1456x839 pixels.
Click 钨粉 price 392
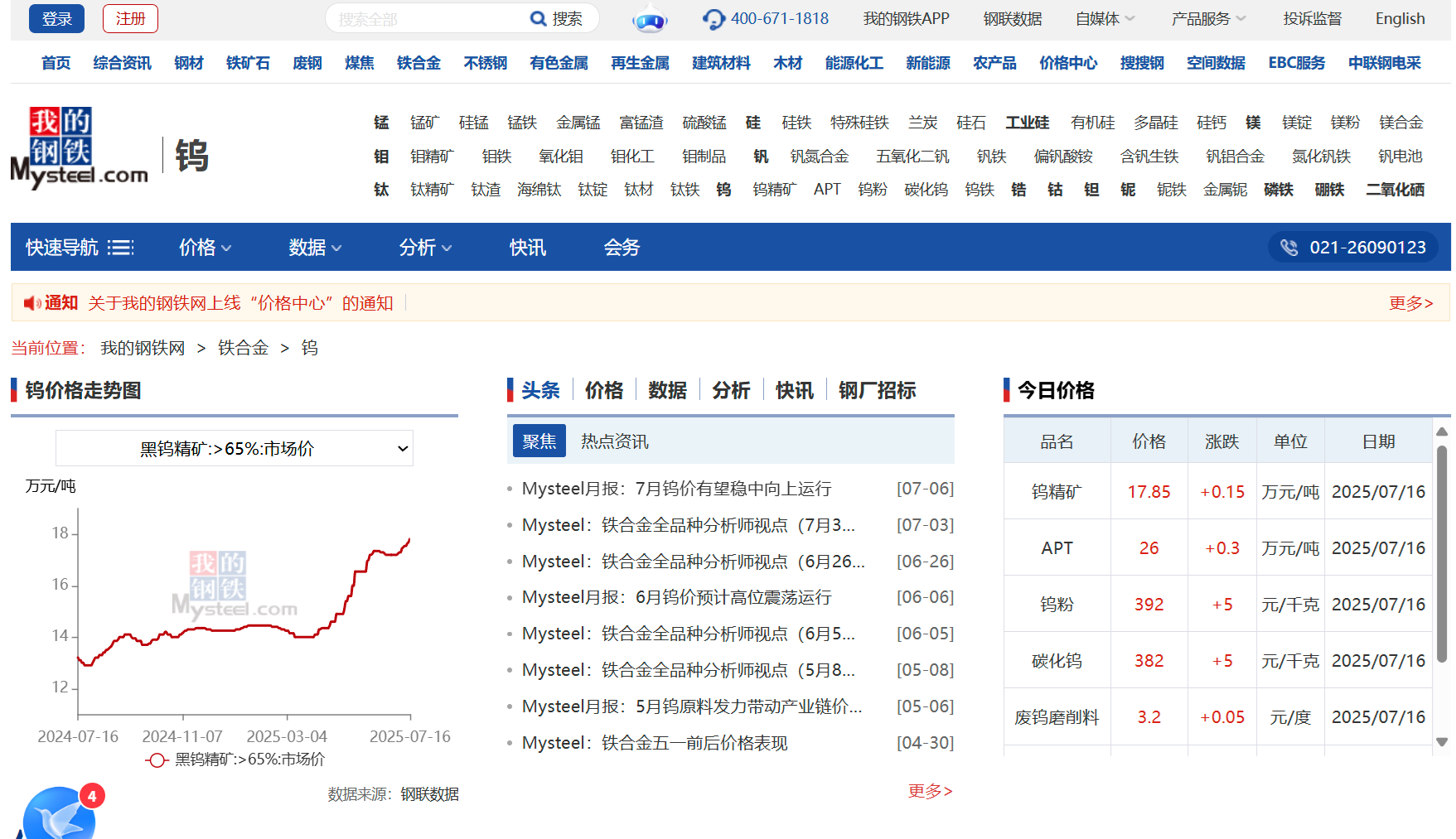(1149, 605)
